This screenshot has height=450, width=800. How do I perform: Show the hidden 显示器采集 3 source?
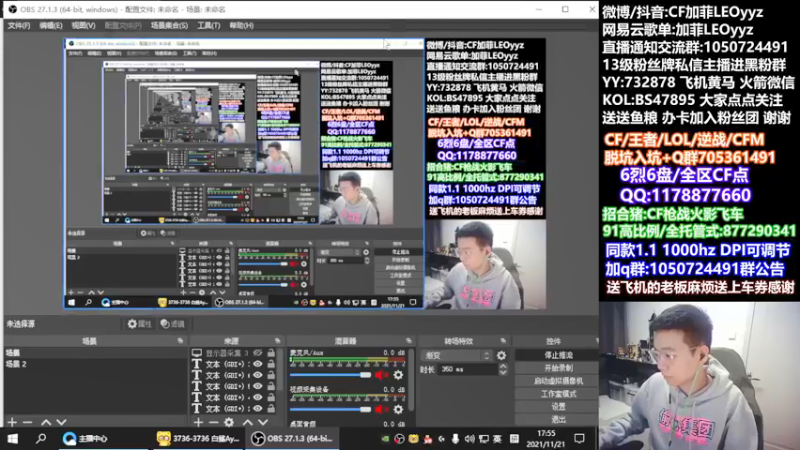coord(258,353)
